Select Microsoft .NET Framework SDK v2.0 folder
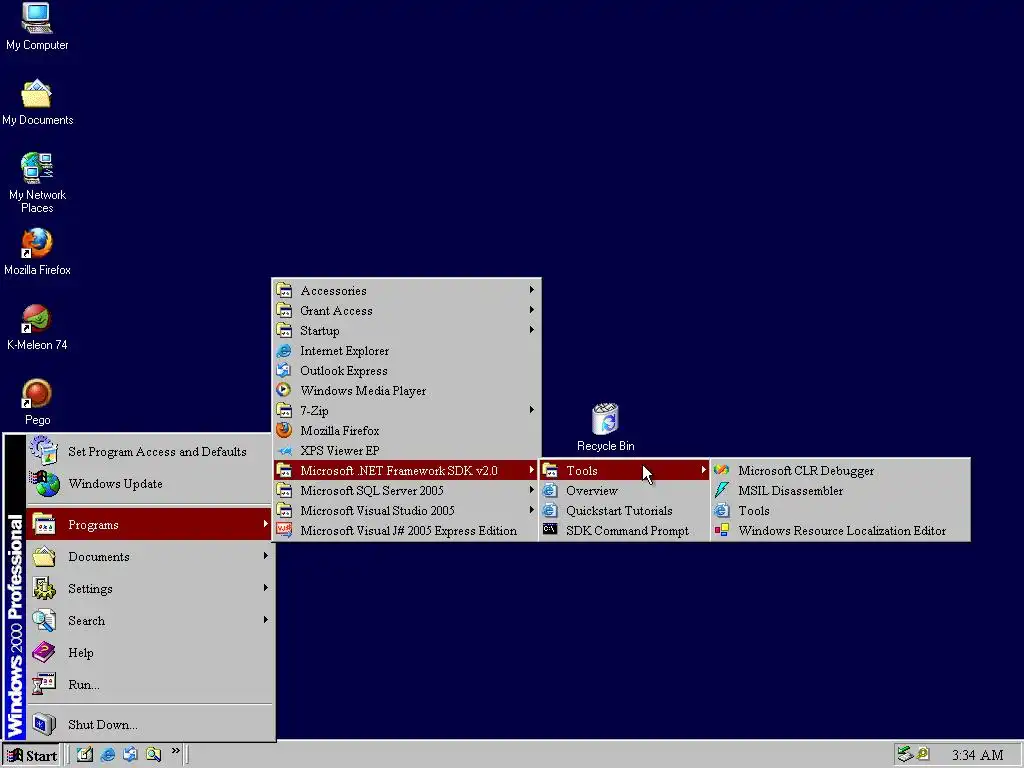Screen dimensions: 1024x768 click(406, 470)
